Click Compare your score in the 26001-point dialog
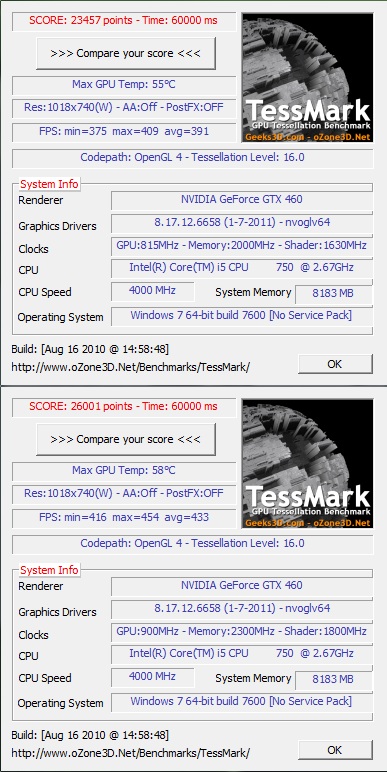 coord(126,439)
